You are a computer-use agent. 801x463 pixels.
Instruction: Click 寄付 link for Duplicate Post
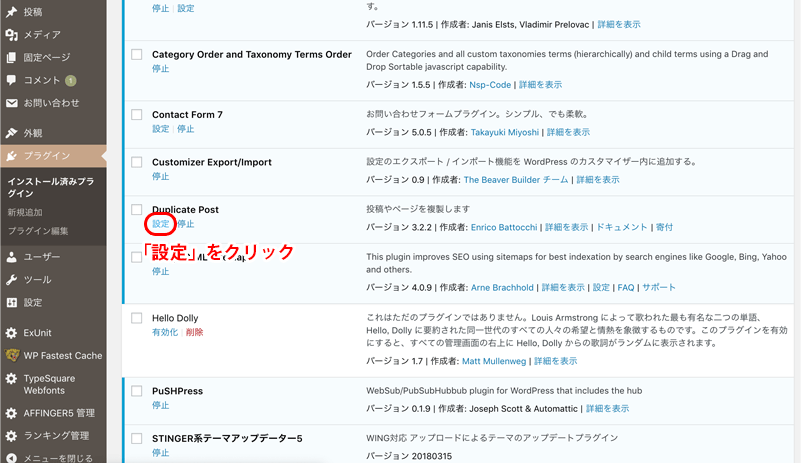664,227
